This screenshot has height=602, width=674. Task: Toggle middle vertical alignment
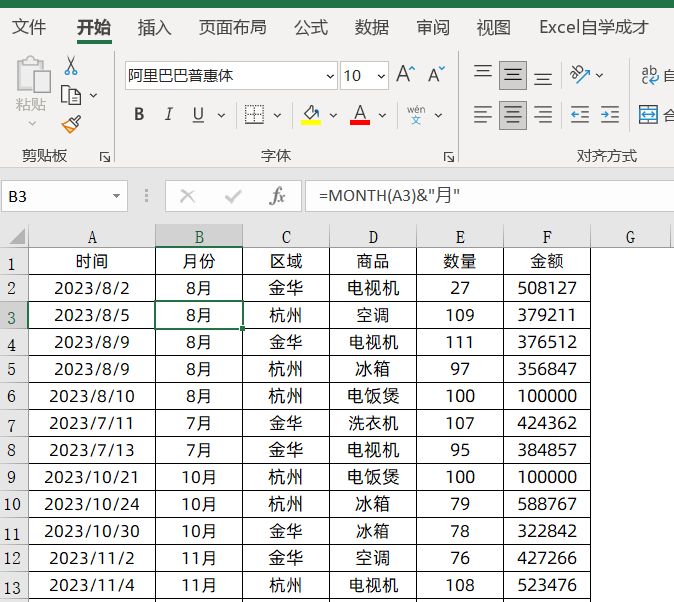pos(512,75)
